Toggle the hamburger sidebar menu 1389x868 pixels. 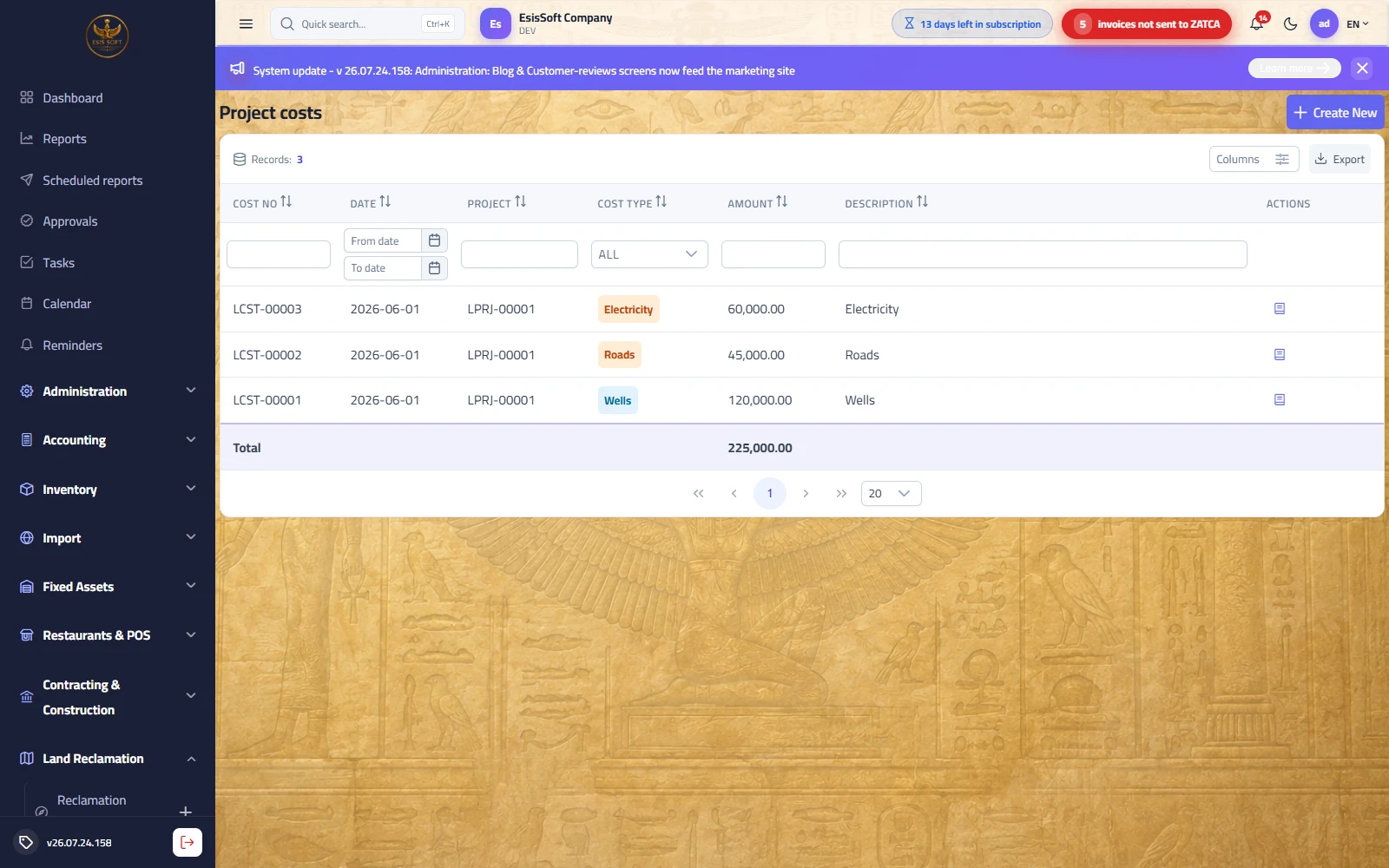(x=246, y=24)
